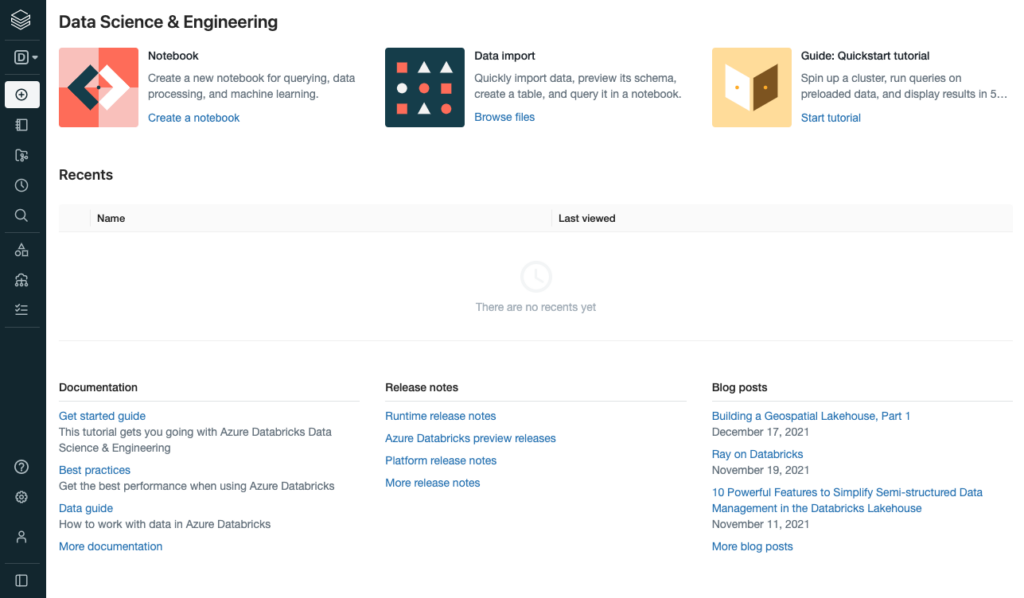Open the Create menu with the plus icon

[x=21, y=94]
